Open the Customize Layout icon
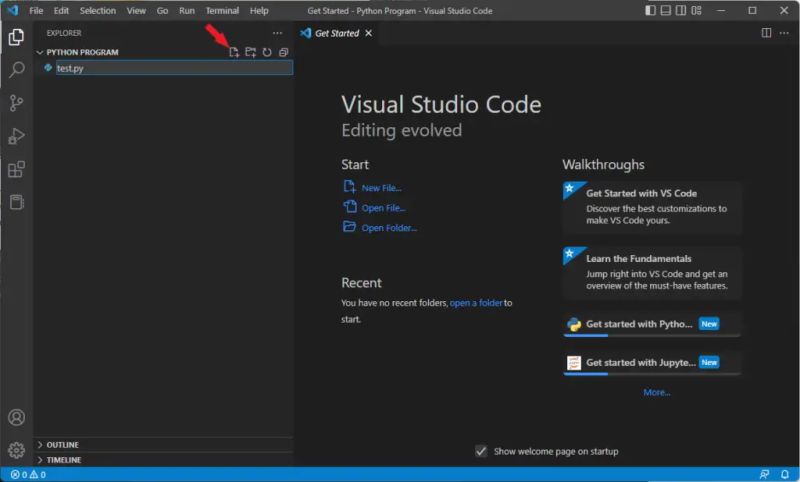The width and height of the screenshot is (800, 482). 696,10
